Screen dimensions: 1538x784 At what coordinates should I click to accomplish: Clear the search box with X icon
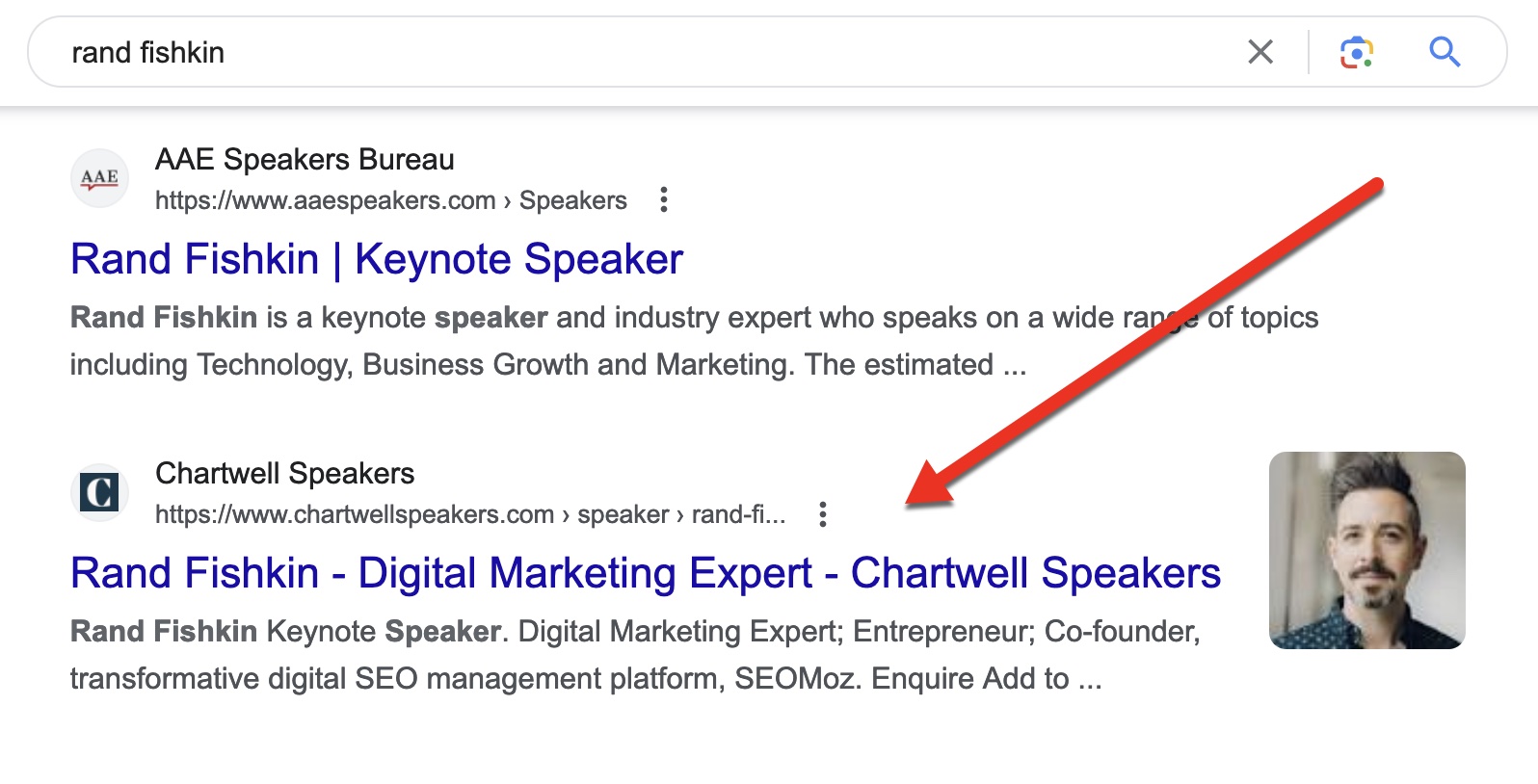click(x=1260, y=52)
